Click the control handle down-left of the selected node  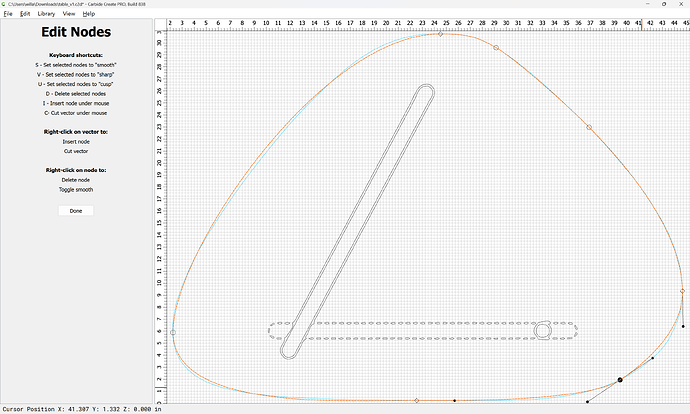click(587, 402)
